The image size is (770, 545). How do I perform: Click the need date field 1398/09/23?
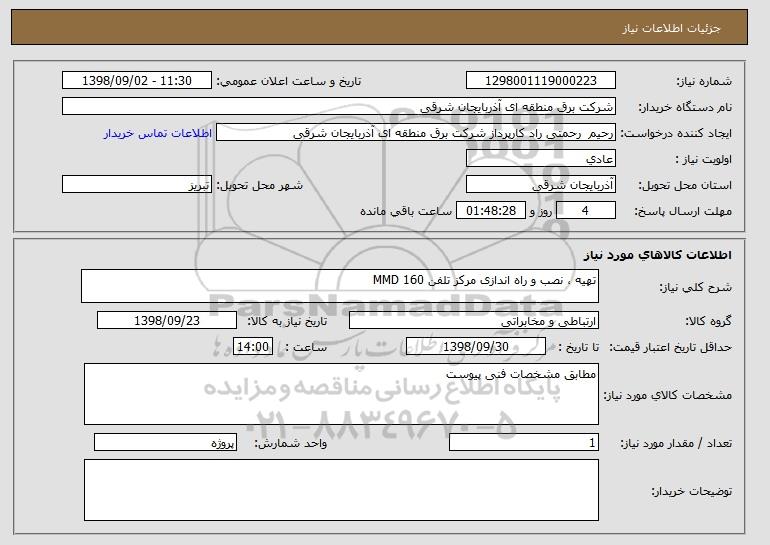tap(167, 321)
